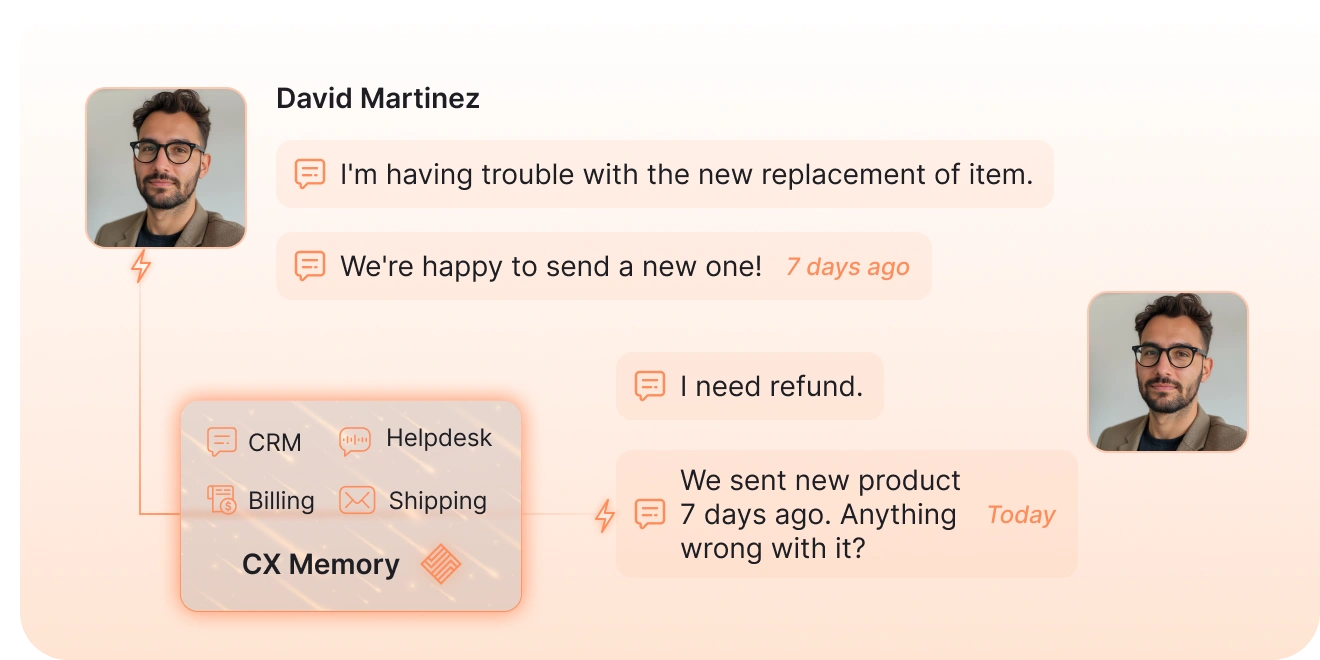Open the profile photo on the right

pyautogui.click(x=1167, y=371)
